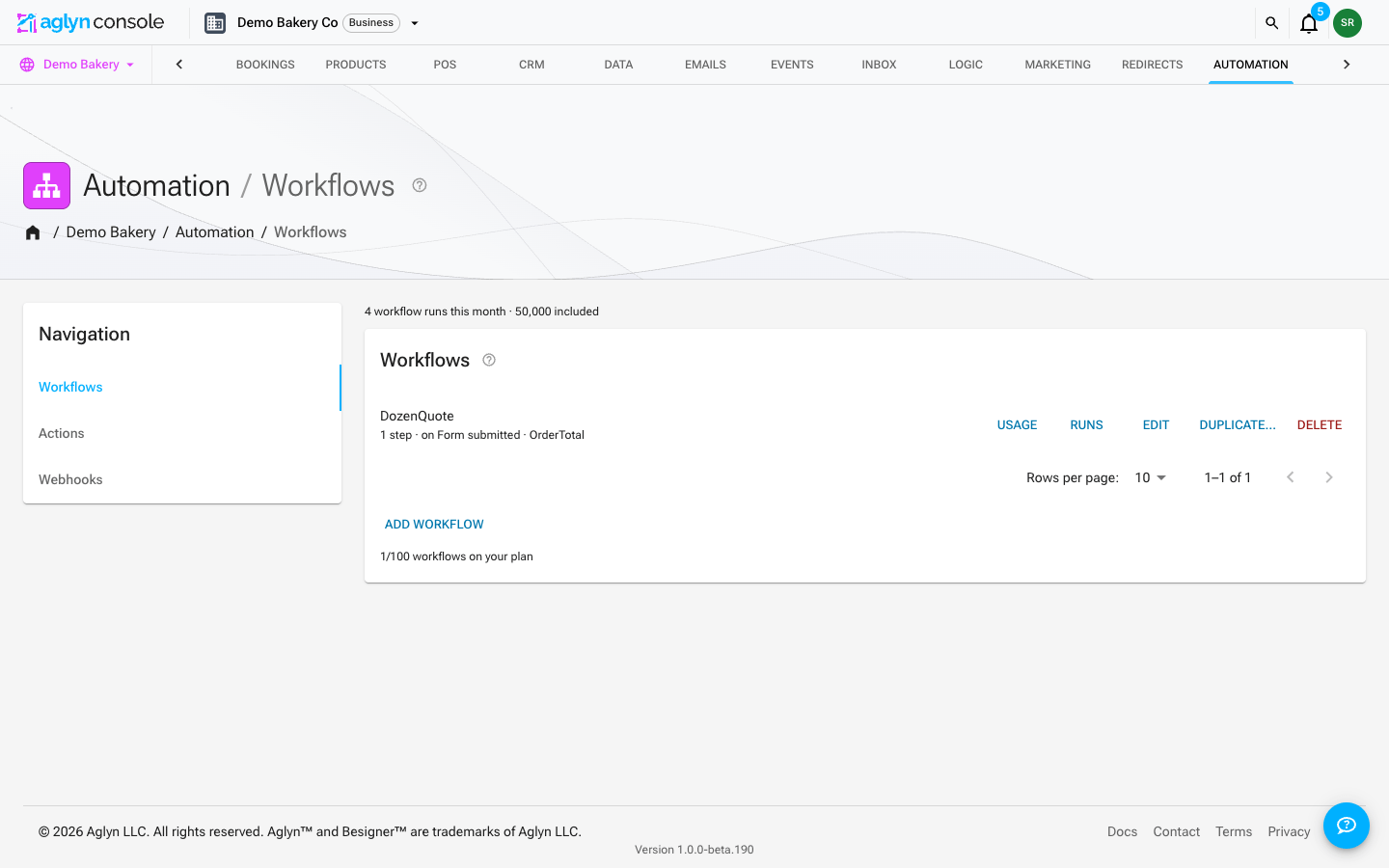Click DELETE for DozenQuote workflow

(x=1320, y=425)
